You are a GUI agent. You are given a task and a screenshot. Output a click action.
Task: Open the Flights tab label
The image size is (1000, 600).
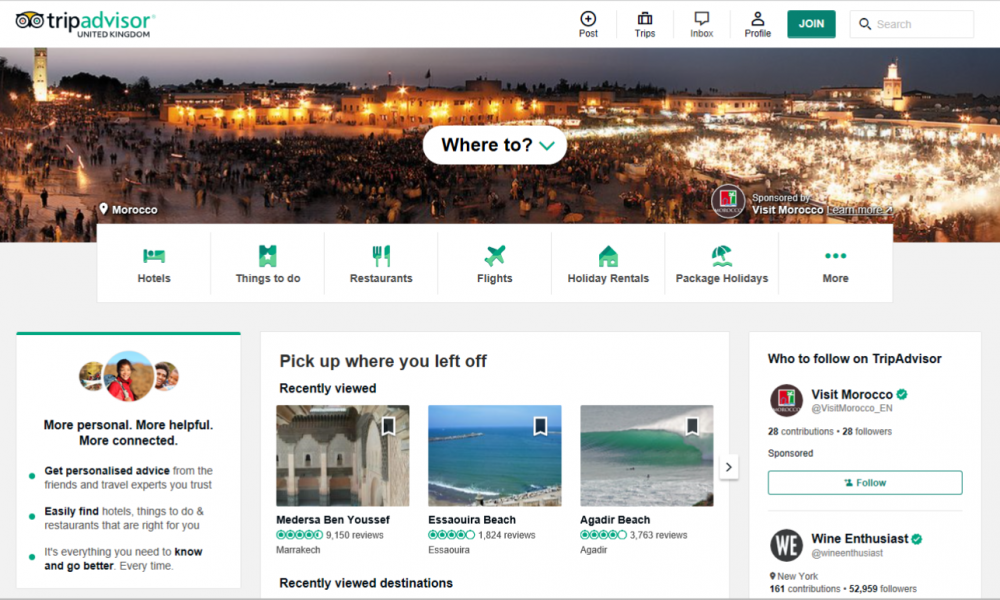[x=495, y=279]
